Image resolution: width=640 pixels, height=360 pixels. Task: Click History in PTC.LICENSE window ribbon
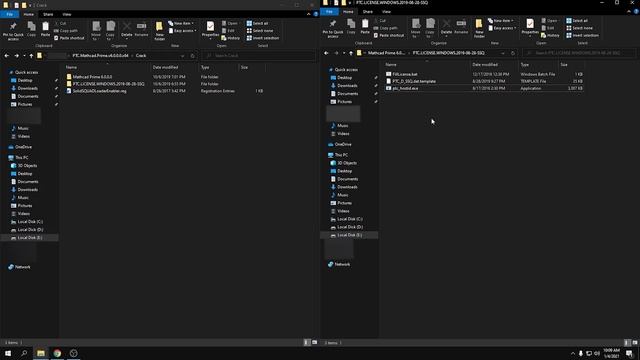550,36
